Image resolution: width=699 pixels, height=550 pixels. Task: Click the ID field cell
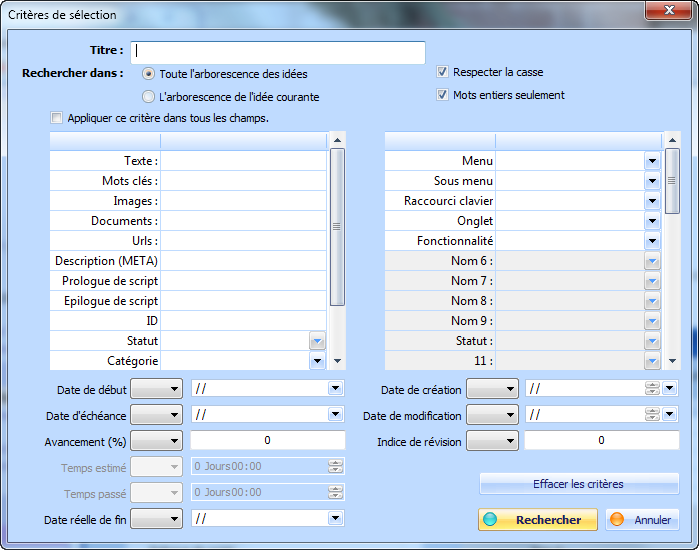[x=243, y=321]
